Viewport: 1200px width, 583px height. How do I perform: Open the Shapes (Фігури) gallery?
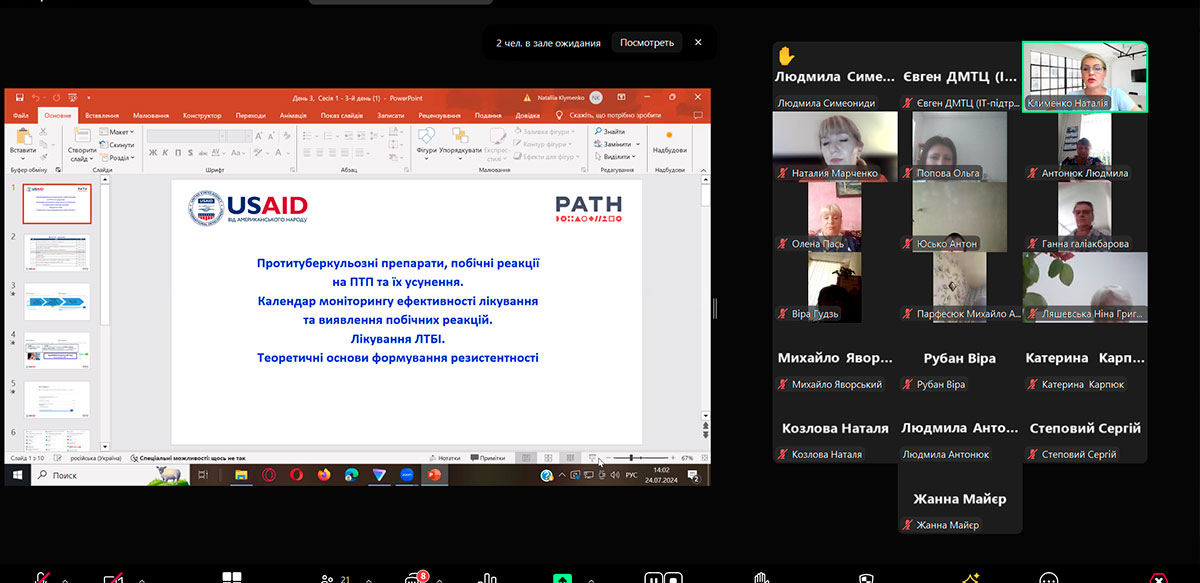click(426, 140)
